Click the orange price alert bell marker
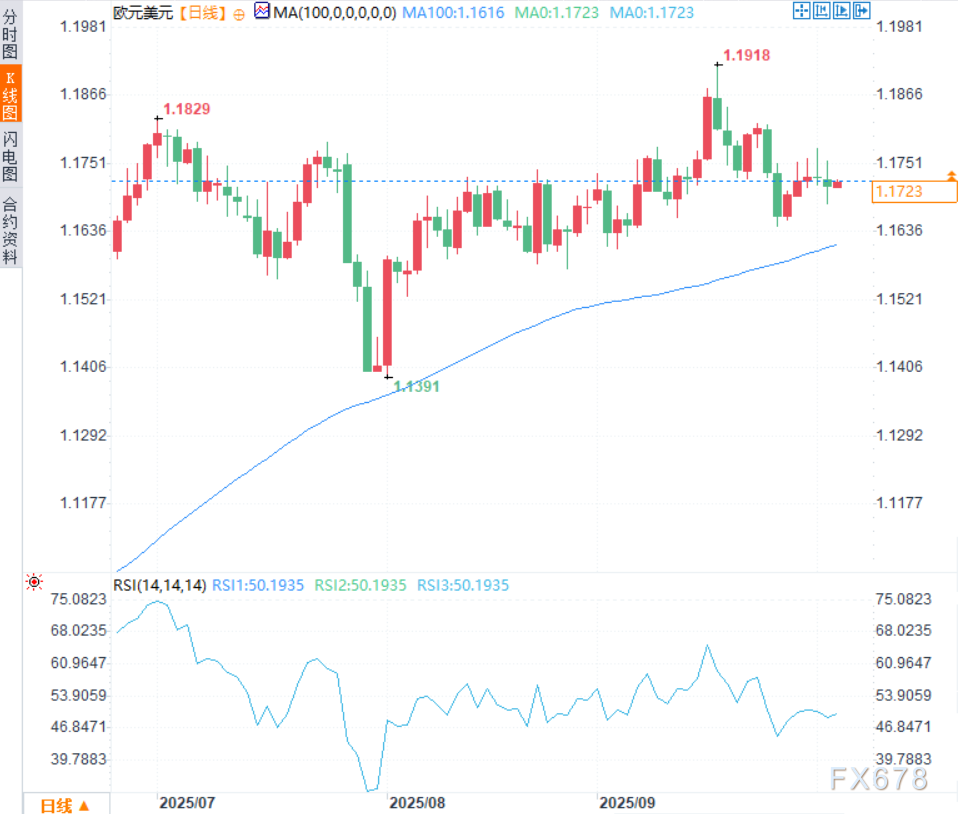This screenshot has width=958, height=814. pos(951,175)
